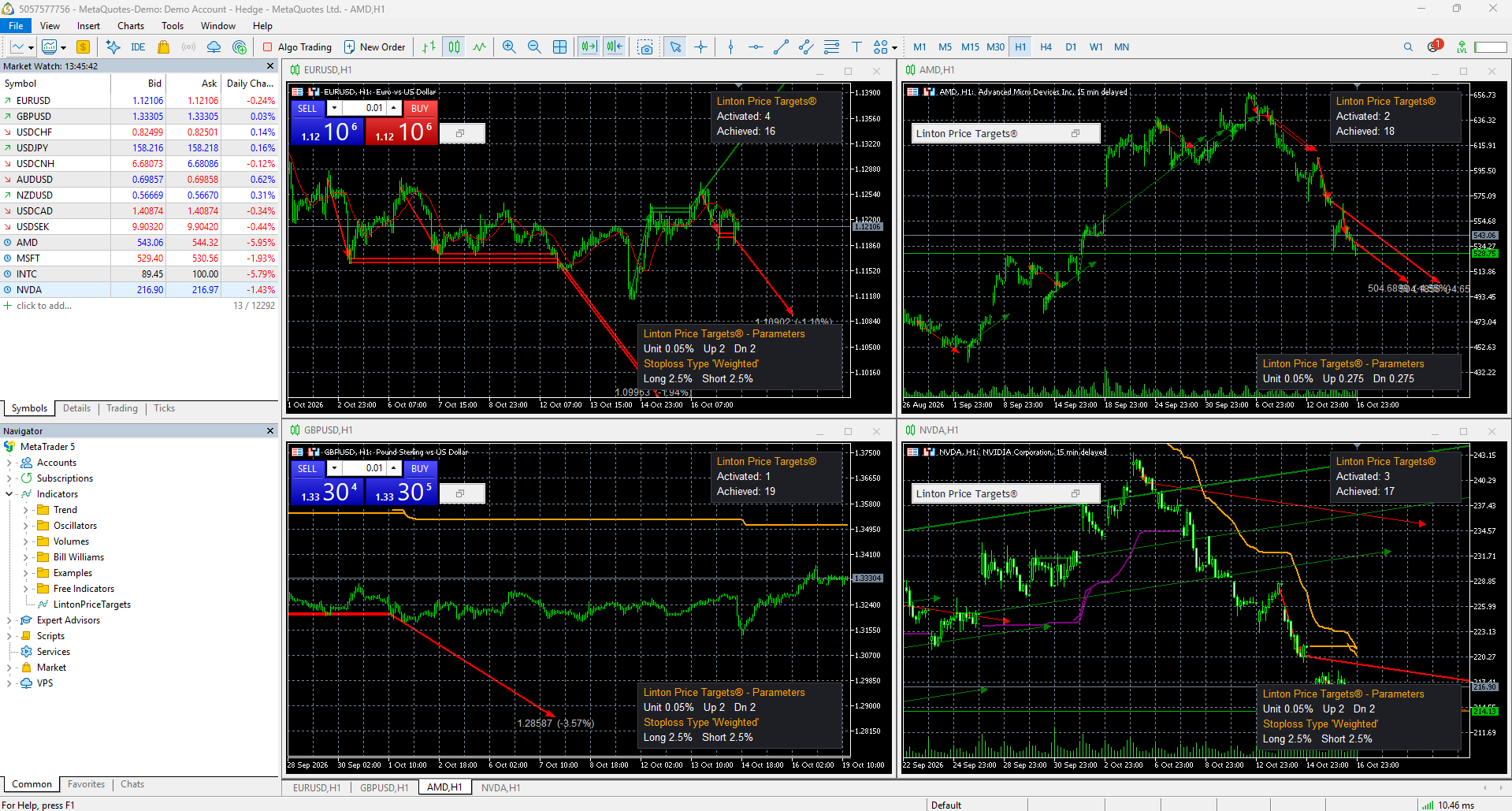Click the EURUSD volume input field
This screenshot has height=811, width=1512.
pos(364,108)
